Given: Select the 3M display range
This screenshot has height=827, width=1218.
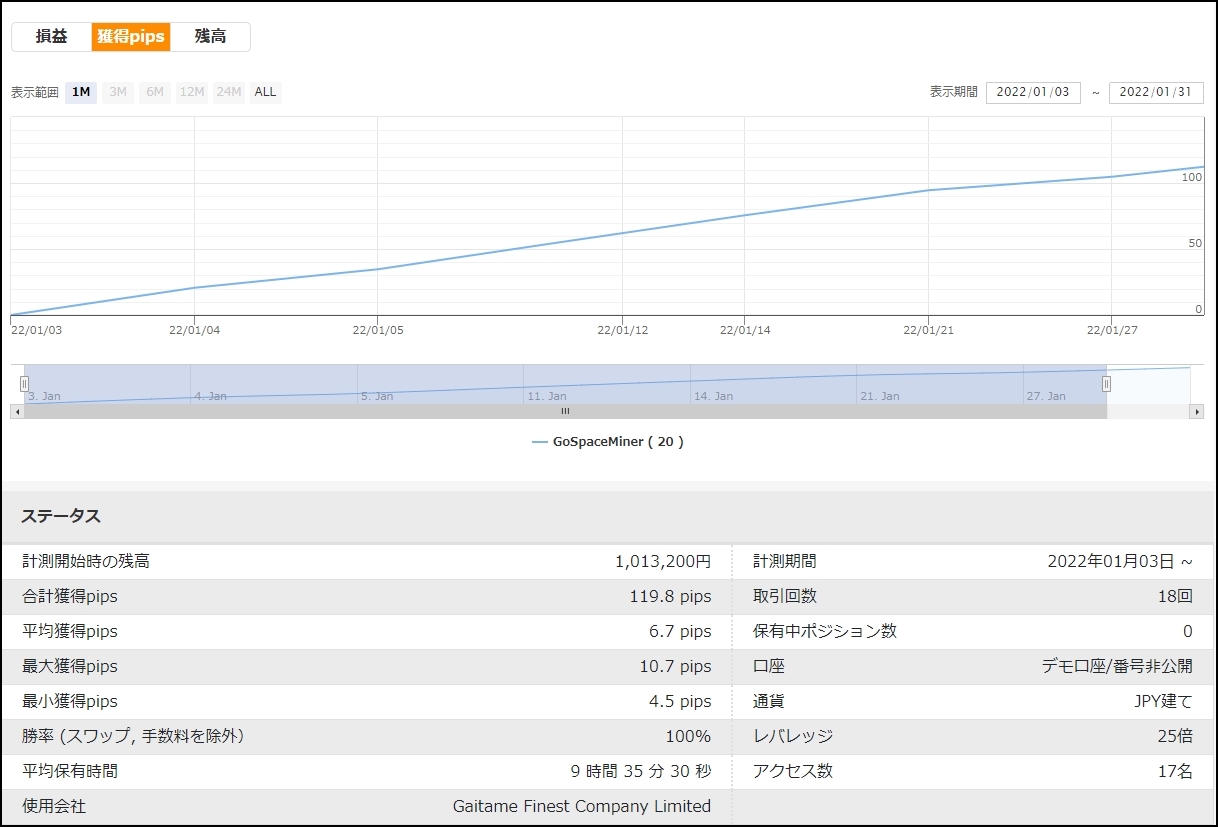Looking at the screenshot, I should pyautogui.click(x=117, y=92).
